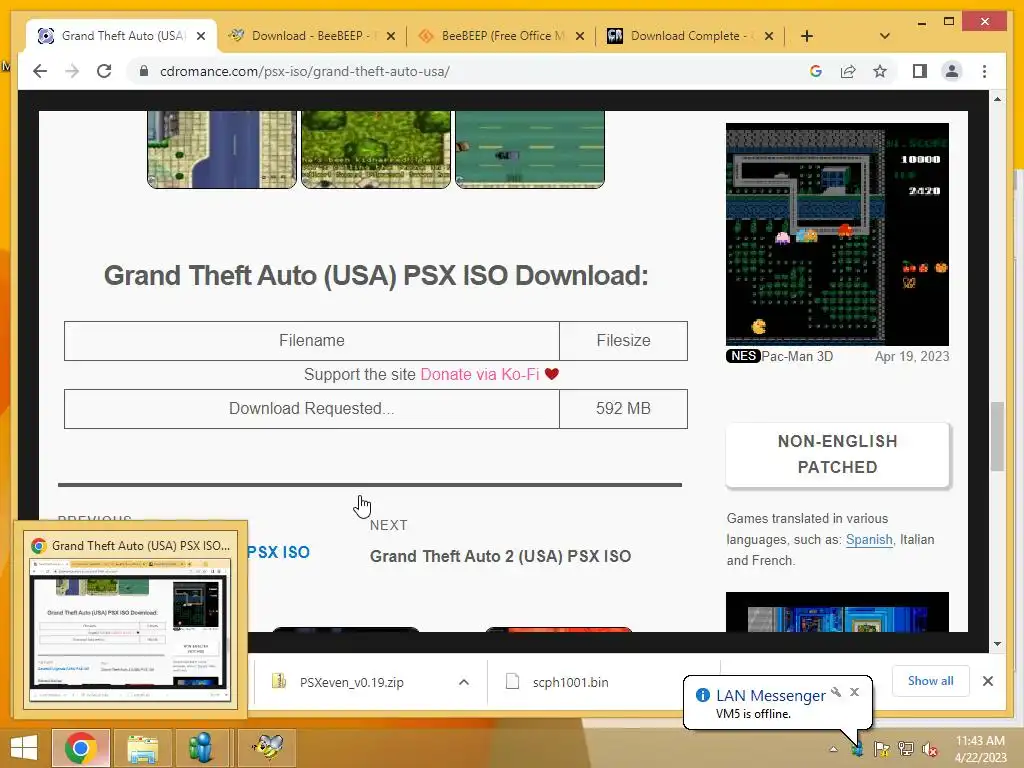The image size is (1024, 768).
Task: Open the Chrome profile avatar
Action: point(952,71)
